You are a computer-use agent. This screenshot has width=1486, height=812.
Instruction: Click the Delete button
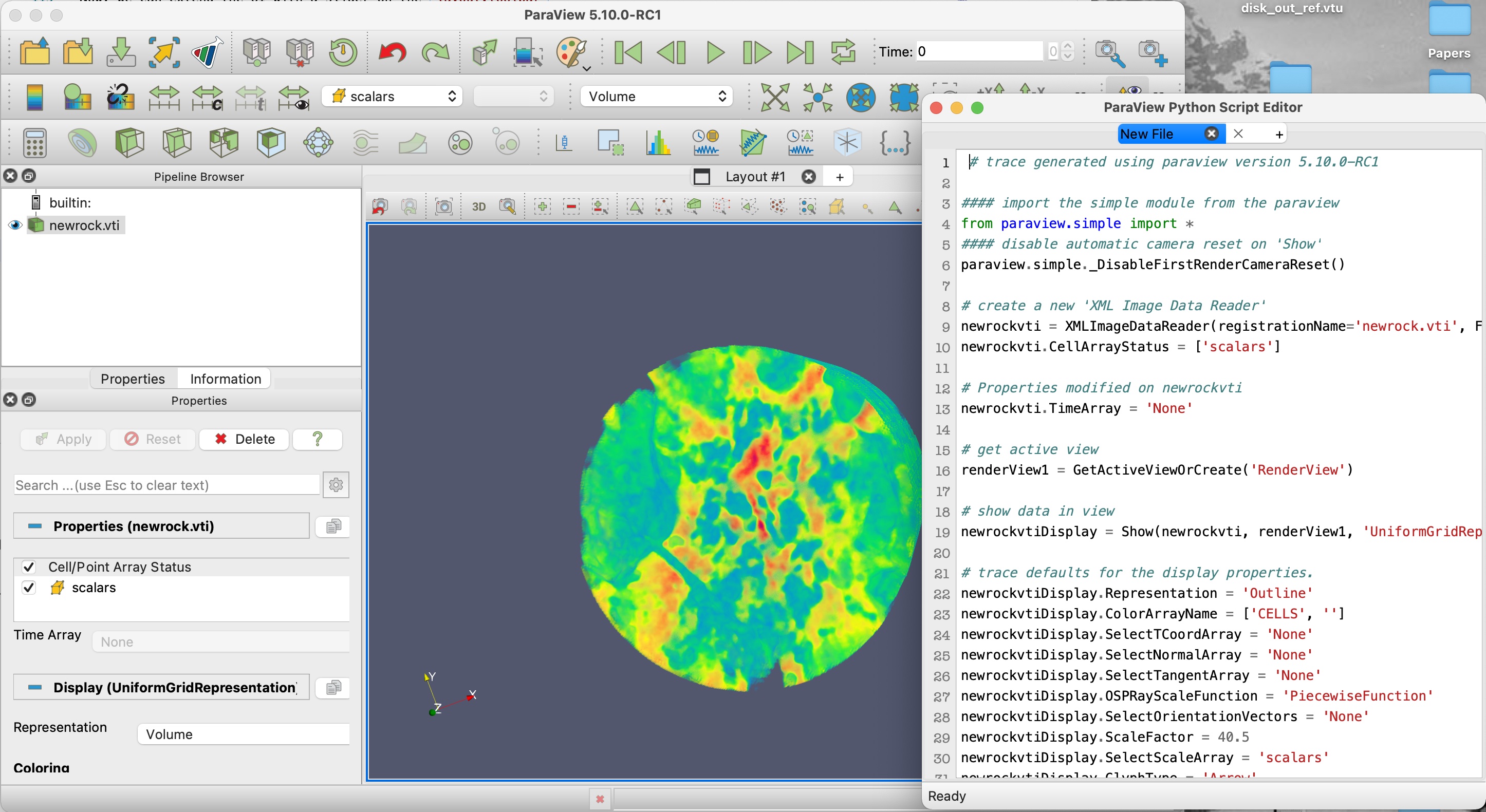244,439
